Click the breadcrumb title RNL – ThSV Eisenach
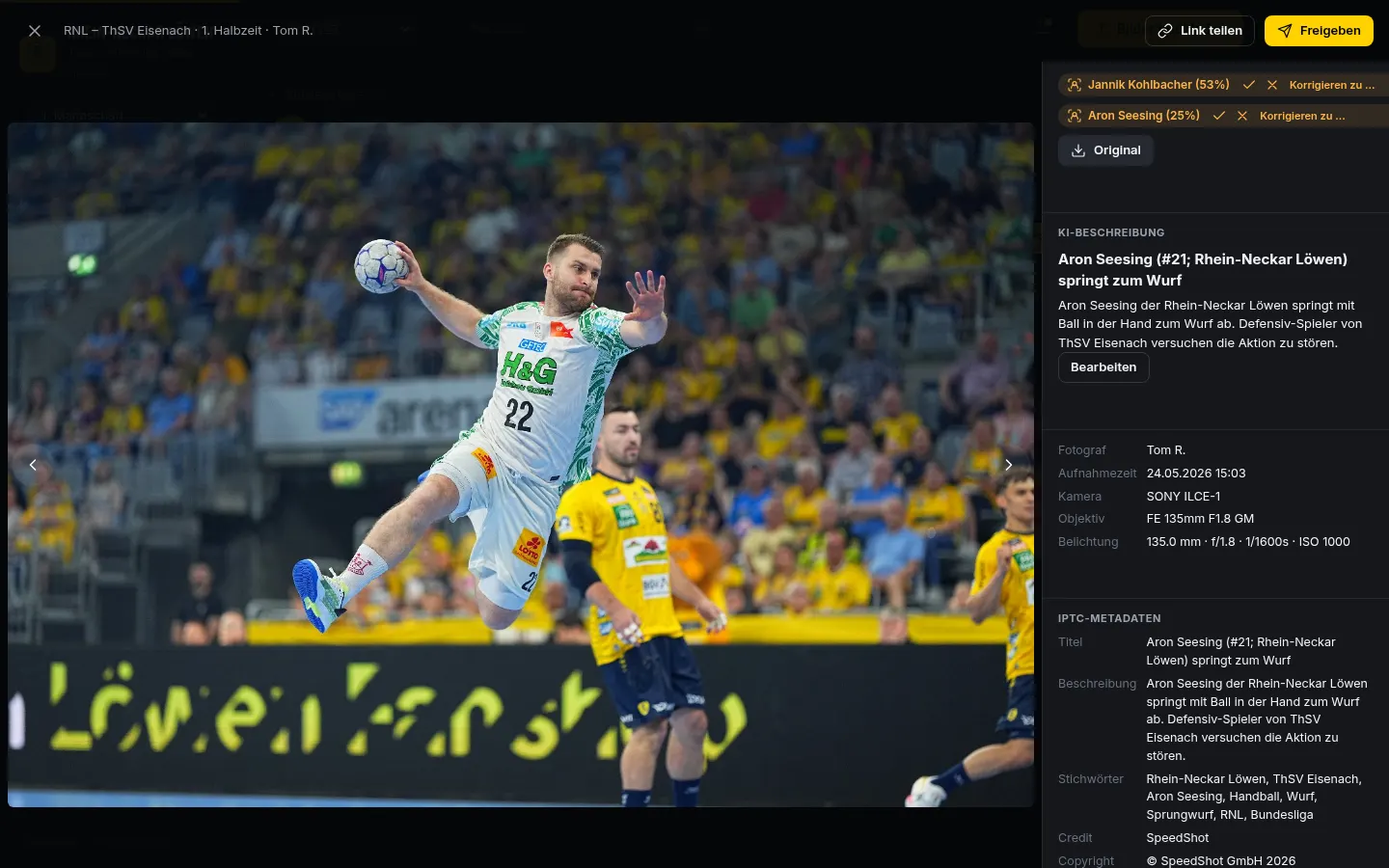1389x868 pixels. [x=127, y=31]
